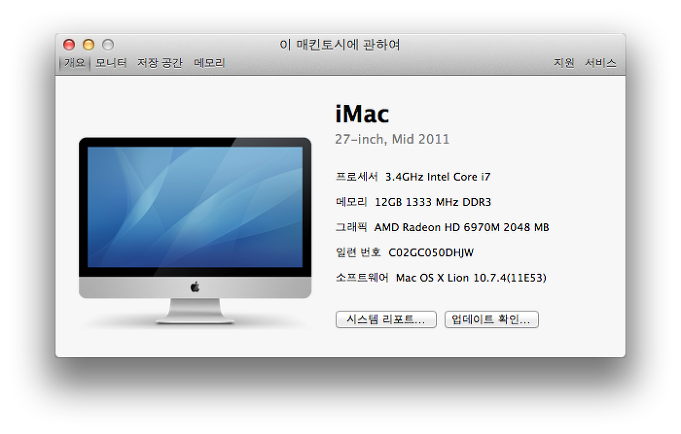The height and width of the screenshot is (434, 681).
Task: Click the 시스템 리포트... button
Action: 386,319
